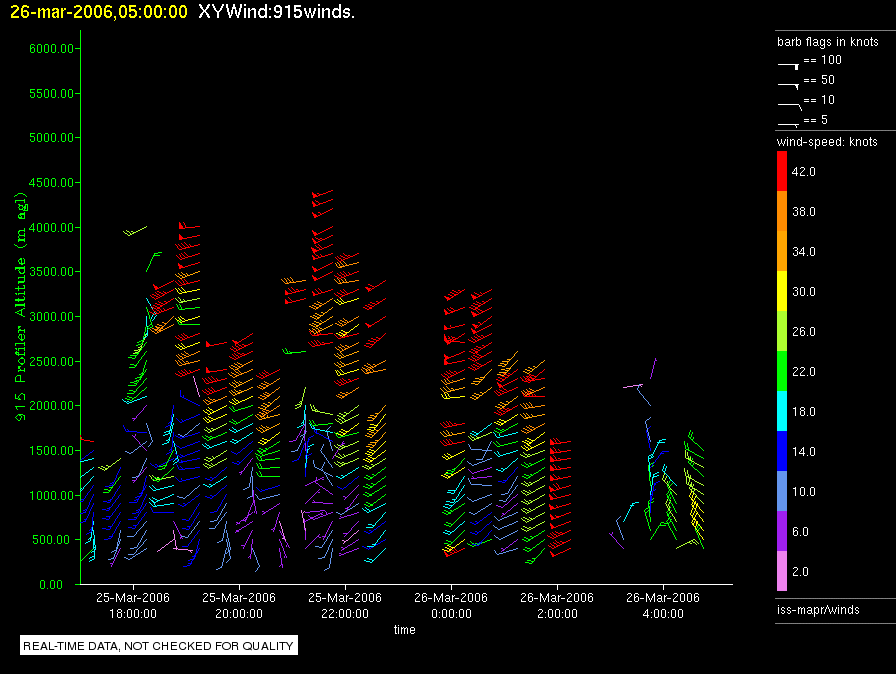Select the 26-Mar-2006 4:00:00 time label

click(x=662, y=605)
